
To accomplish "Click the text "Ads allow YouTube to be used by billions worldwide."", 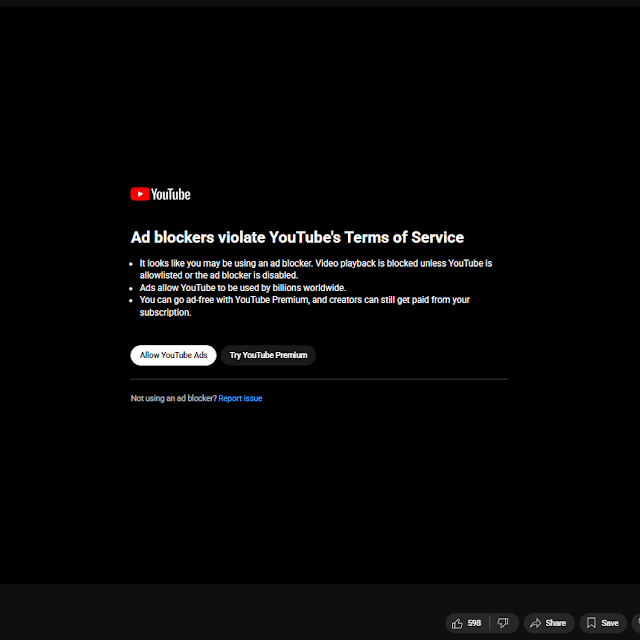I will coord(243,288).
